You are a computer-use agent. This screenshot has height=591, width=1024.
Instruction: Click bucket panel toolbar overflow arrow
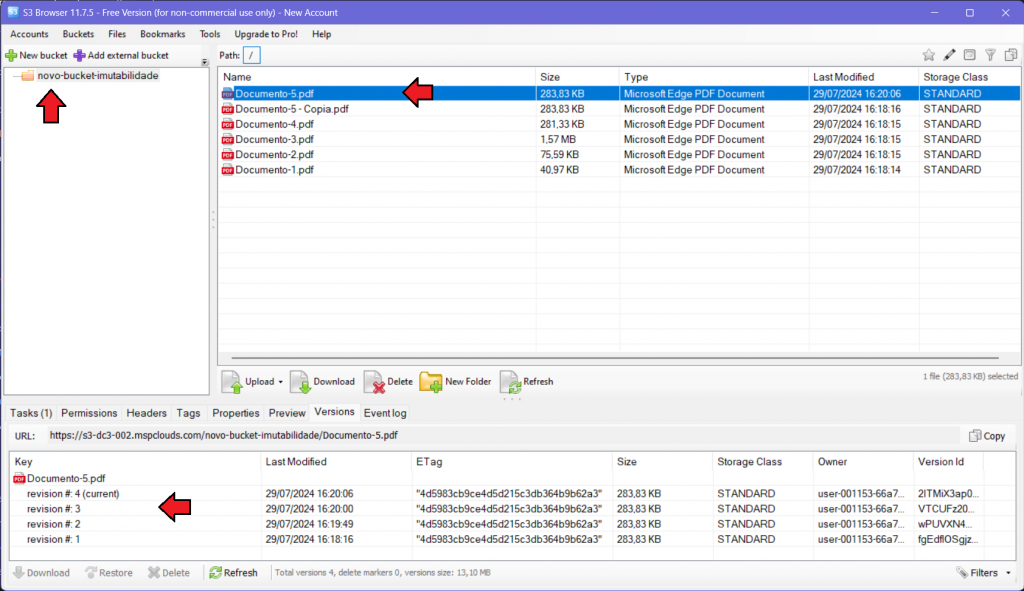[x=204, y=62]
